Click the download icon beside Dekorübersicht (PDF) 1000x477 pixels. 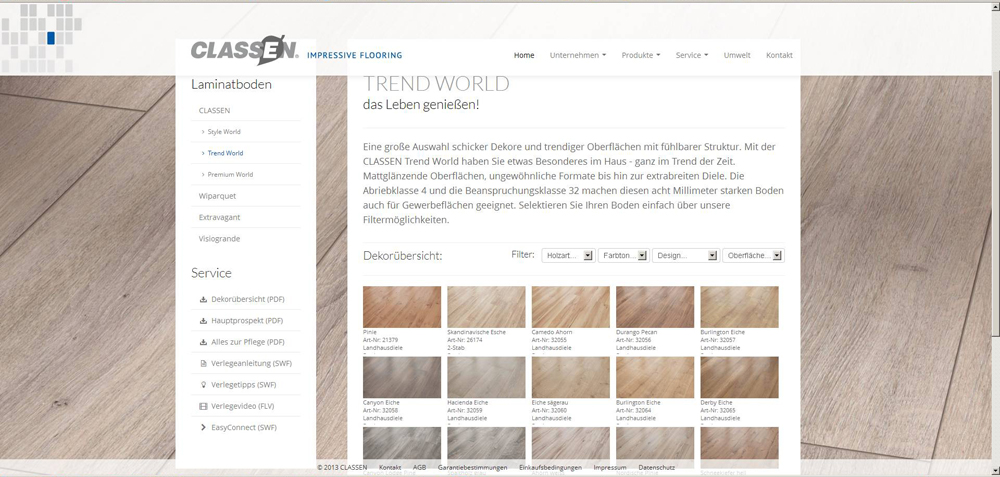[203, 299]
